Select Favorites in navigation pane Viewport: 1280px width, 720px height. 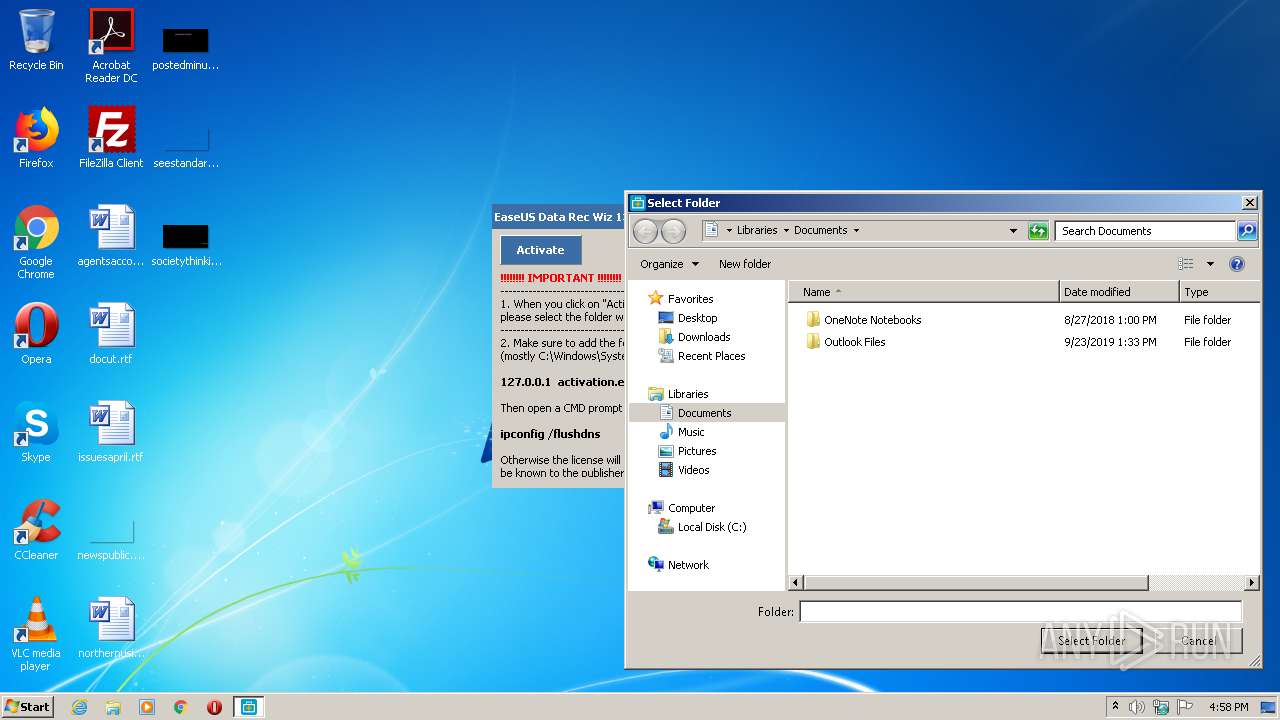(681, 299)
